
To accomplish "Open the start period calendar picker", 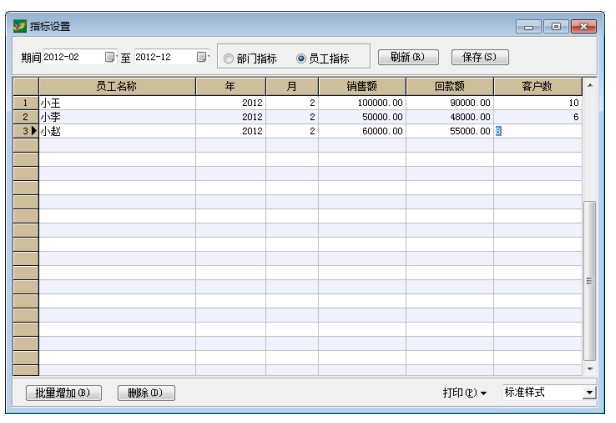I will point(110,57).
